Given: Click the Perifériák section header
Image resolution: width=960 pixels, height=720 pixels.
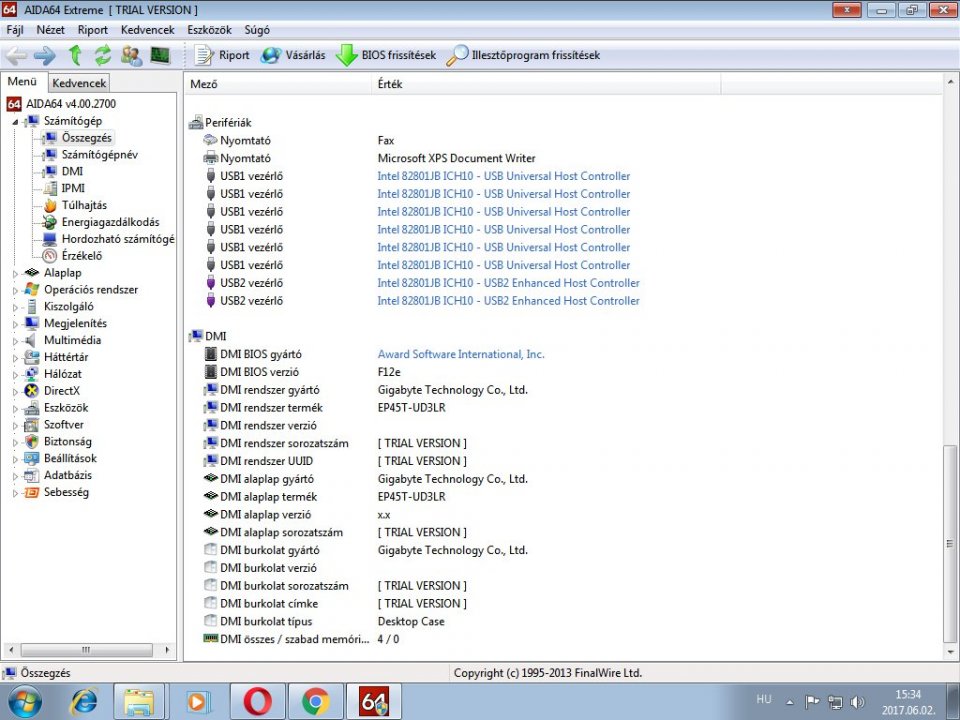Looking at the screenshot, I should (x=220, y=122).
